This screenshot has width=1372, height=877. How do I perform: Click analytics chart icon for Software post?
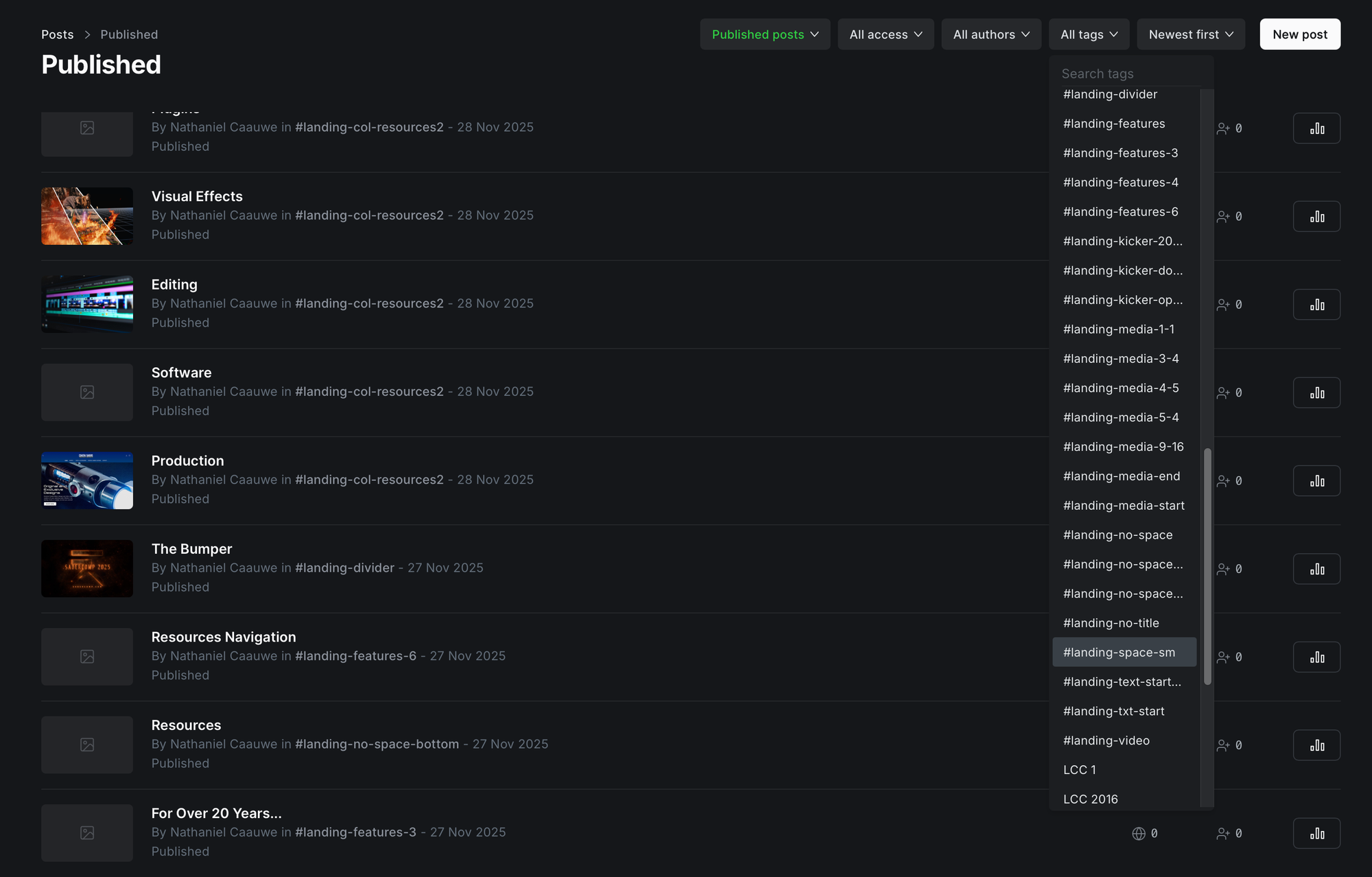[x=1316, y=393]
